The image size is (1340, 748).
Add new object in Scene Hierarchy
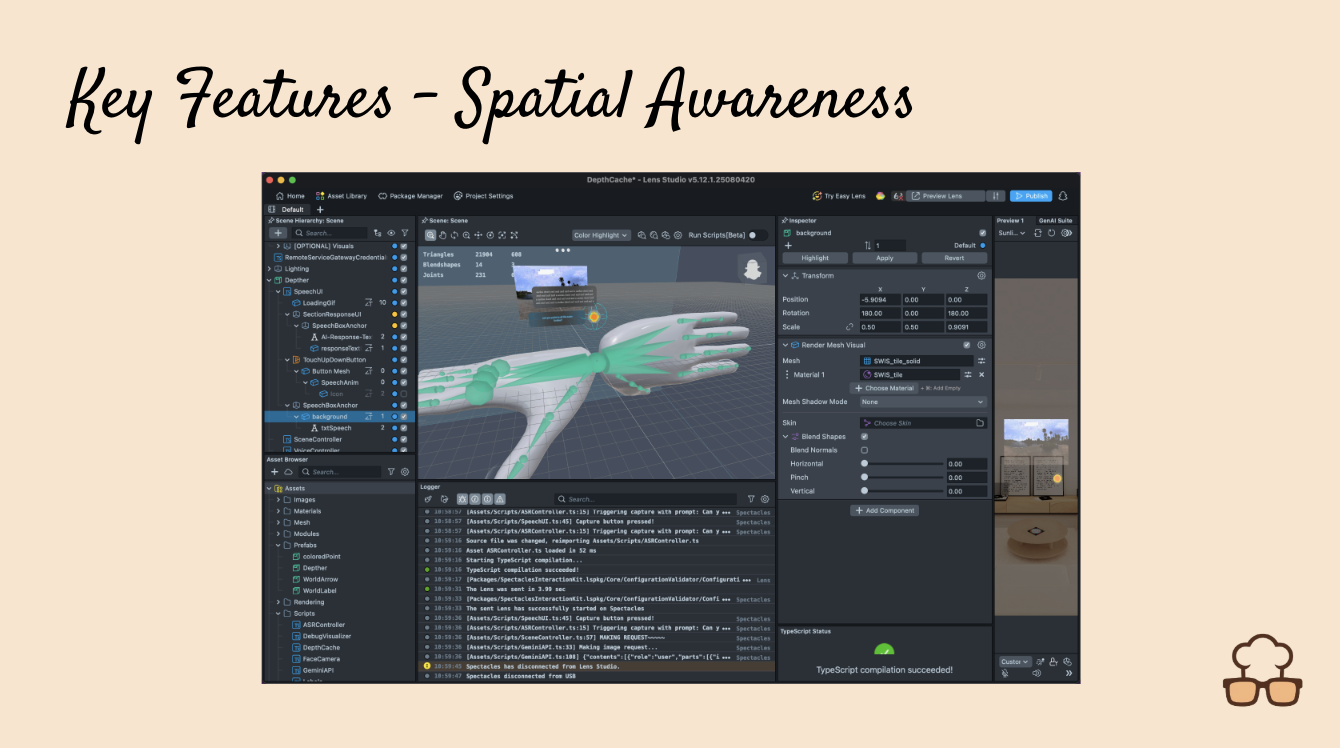point(278,232)
